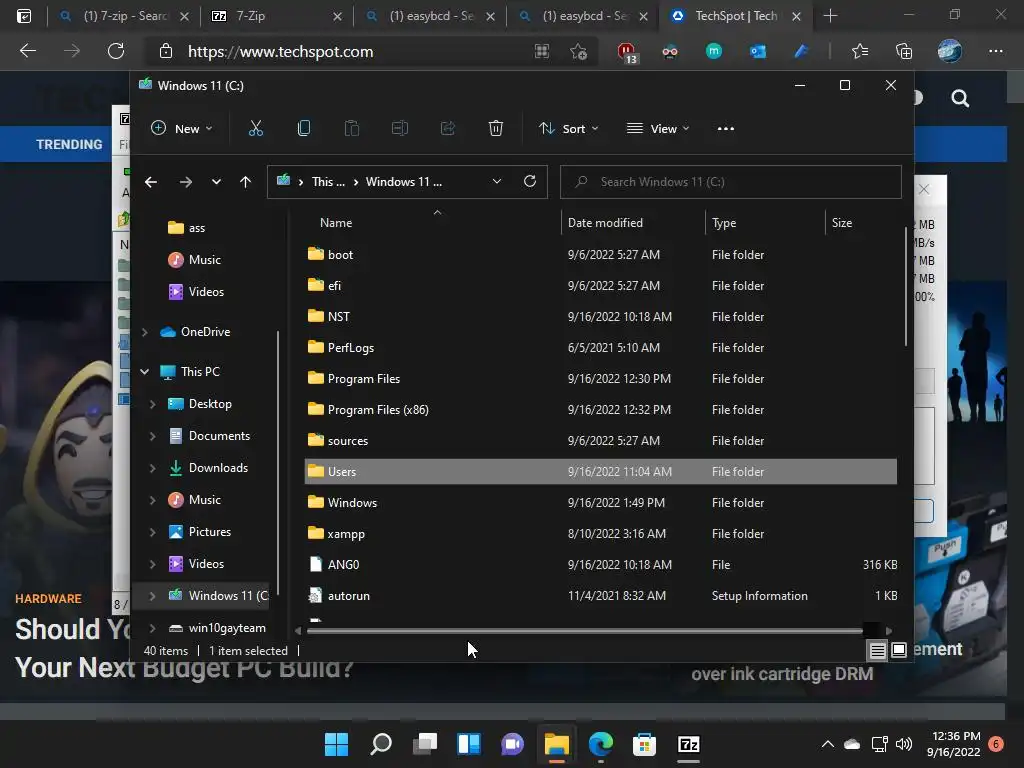Open the New item dropdown
The height and width of the screenshot is (768, 1024).
(182, 129)
